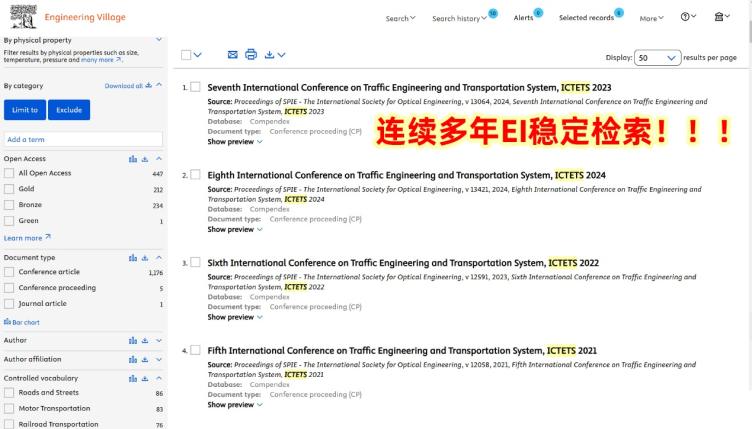
Task: Click the Add a term field
Action: coord(83,139)
